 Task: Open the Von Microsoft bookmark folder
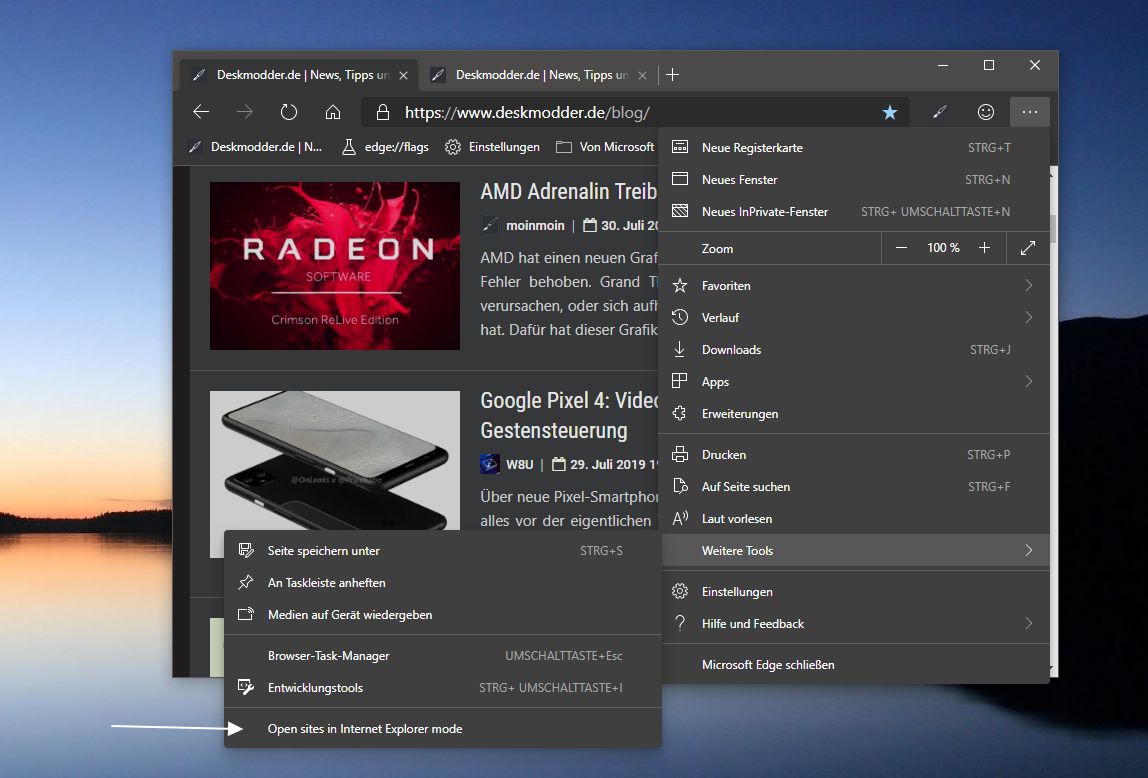[605, 147]
